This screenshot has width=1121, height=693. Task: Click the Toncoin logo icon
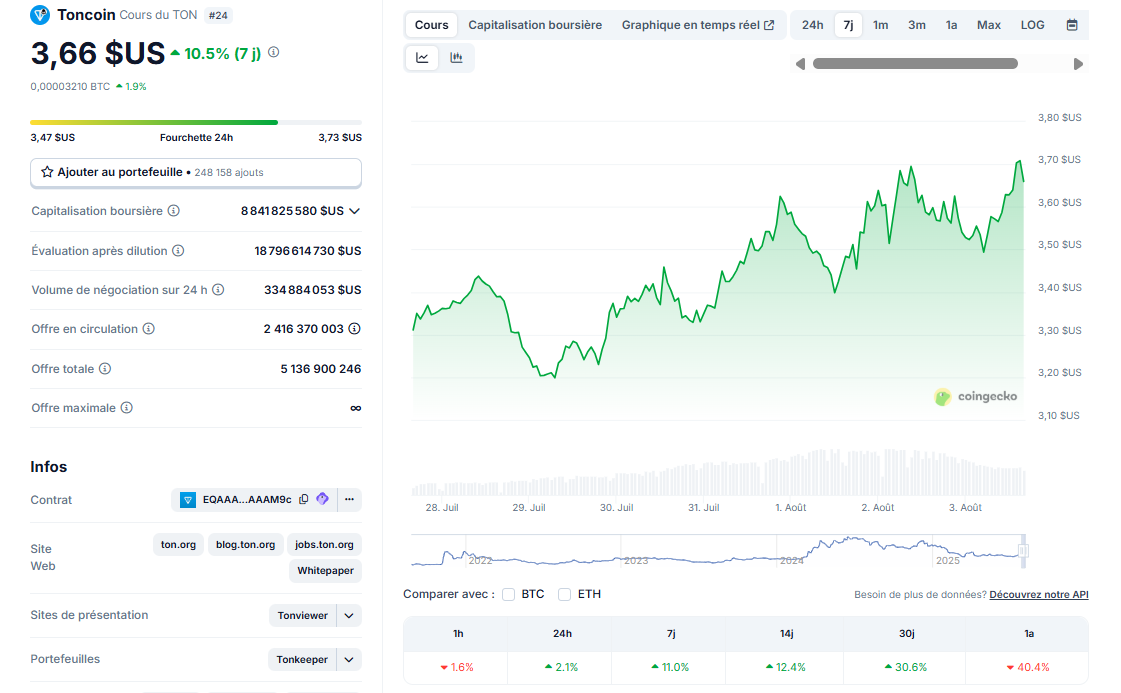click(x=40, y=15)
